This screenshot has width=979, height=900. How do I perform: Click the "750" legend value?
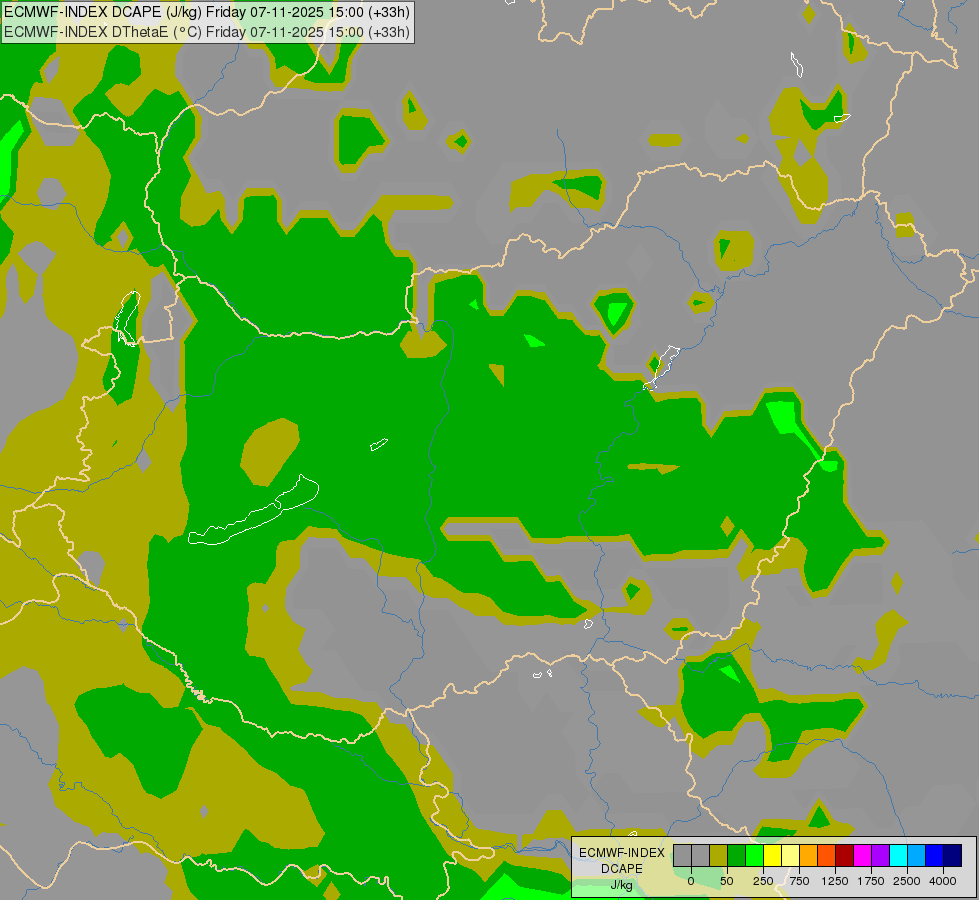click(799, 881)
